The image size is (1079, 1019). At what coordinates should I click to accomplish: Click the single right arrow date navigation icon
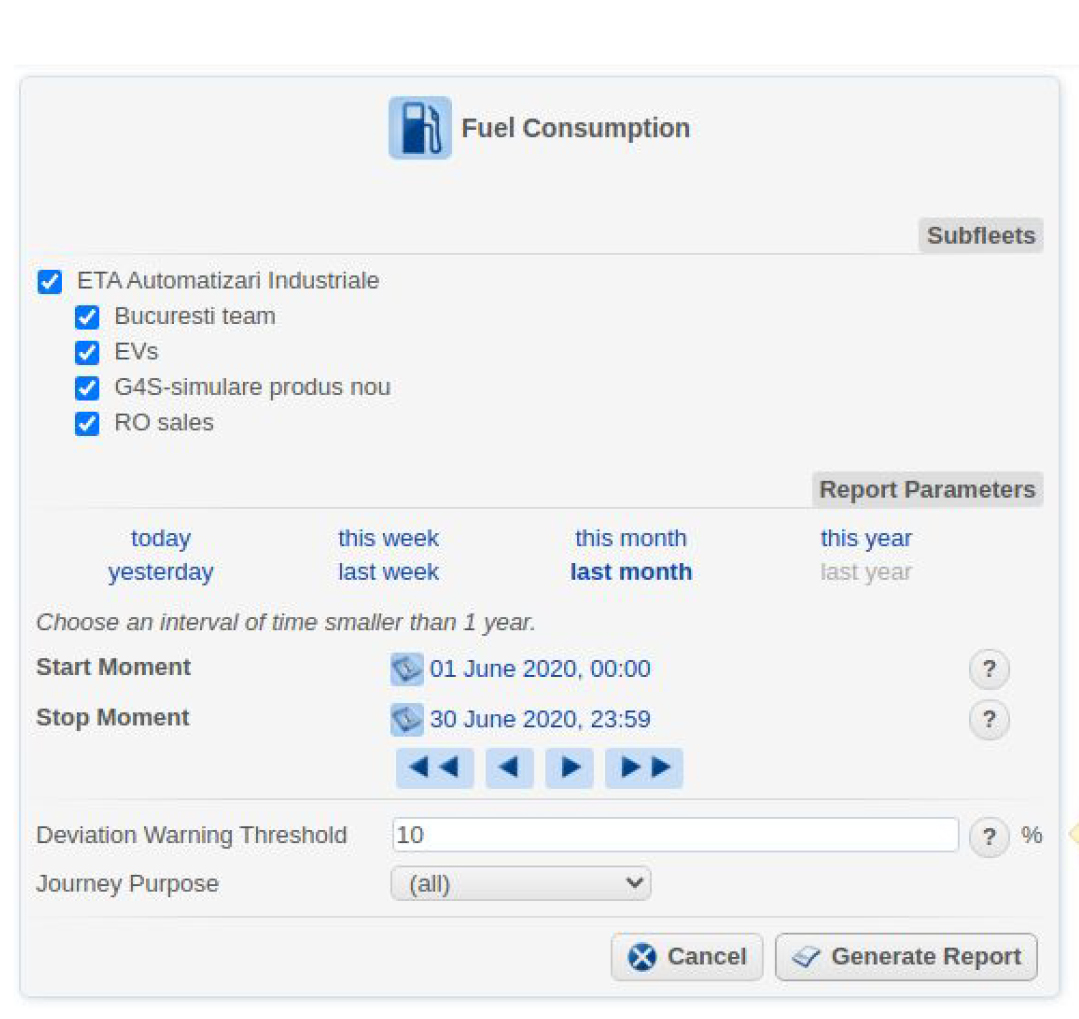(568, 767)
